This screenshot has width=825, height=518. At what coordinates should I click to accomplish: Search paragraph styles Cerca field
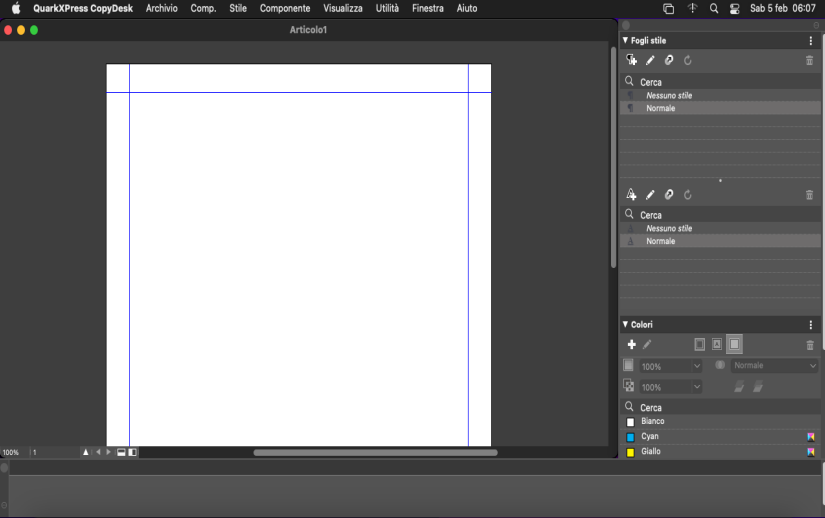(x=720, y=82)
